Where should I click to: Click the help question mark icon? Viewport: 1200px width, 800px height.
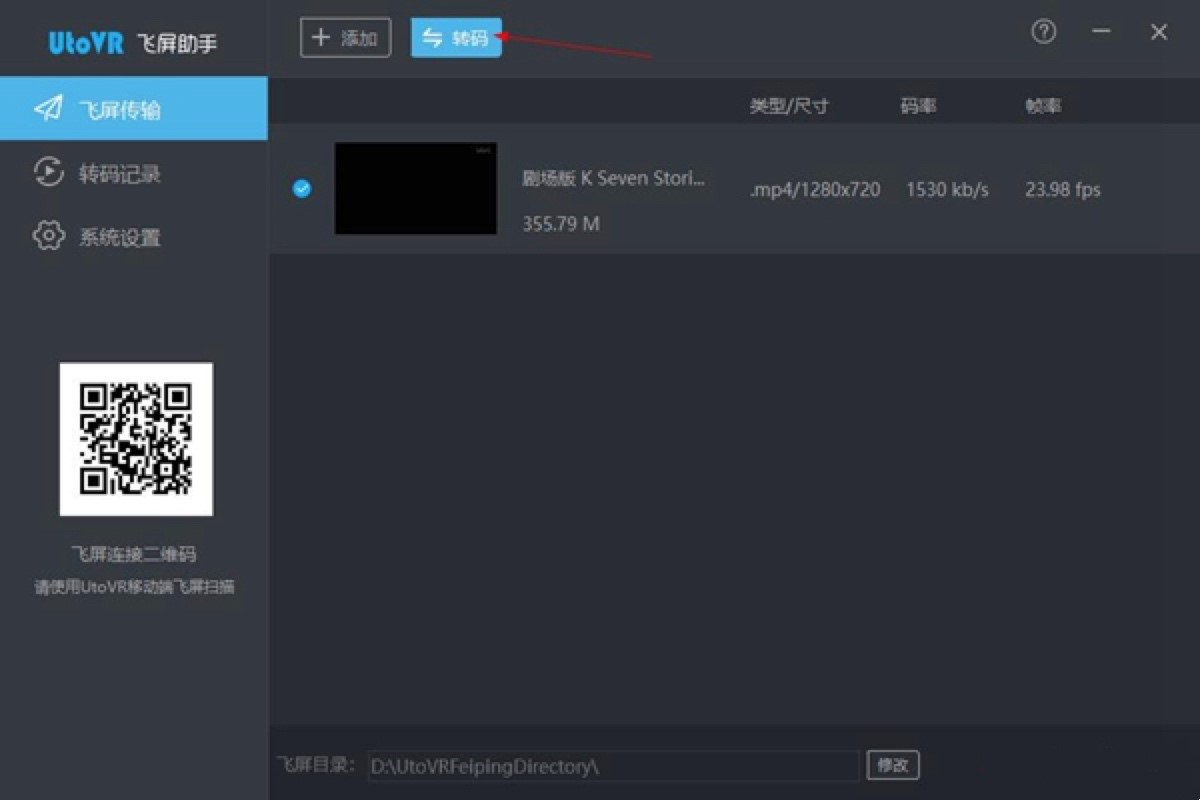tap(1043, 32)
